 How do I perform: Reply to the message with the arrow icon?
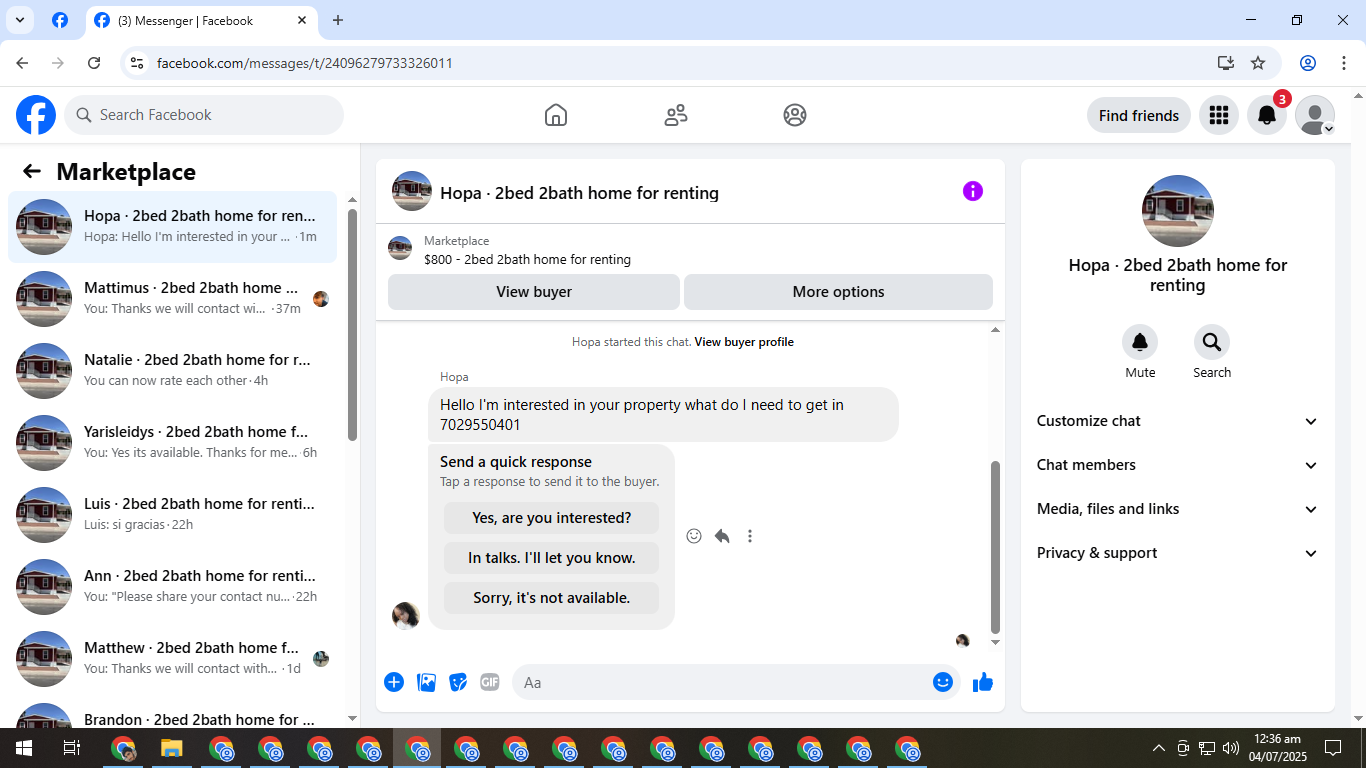point(722,536)
